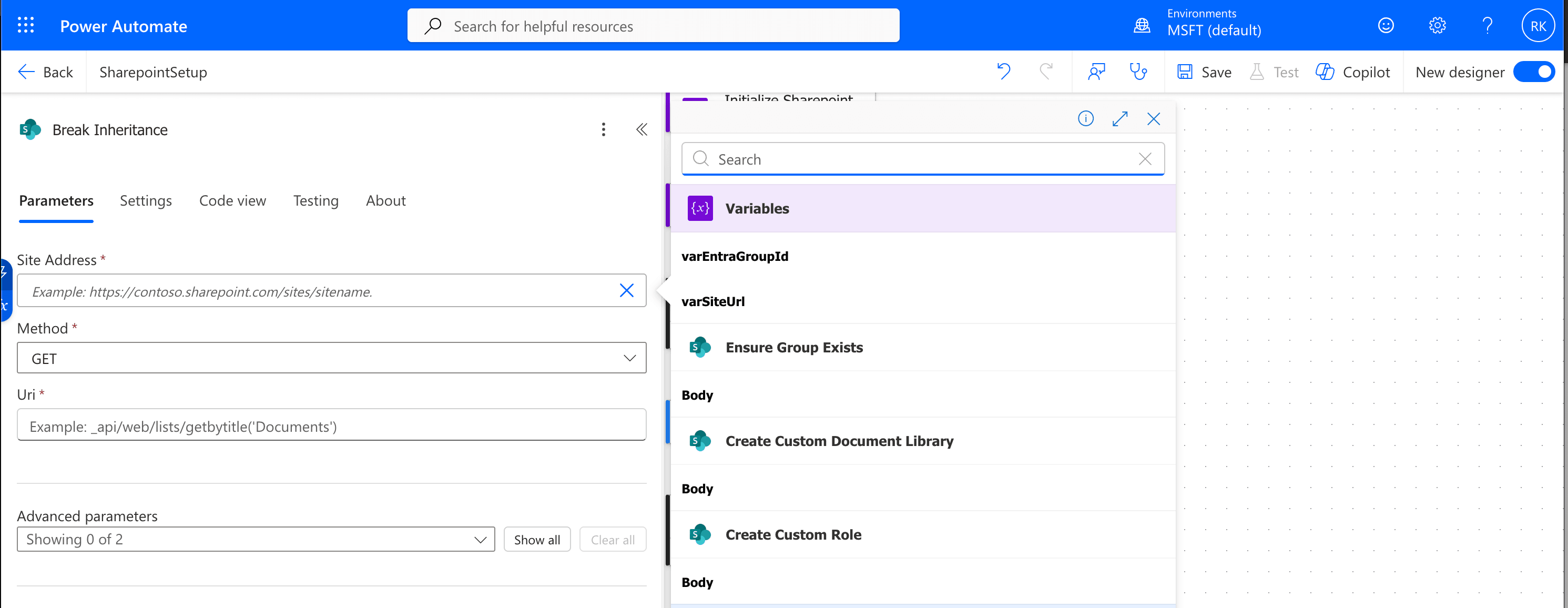Image resolution: width=1568 pixels, height=608 pixels.
Task: Open the About tab
Action: click(x=385, y=201)
